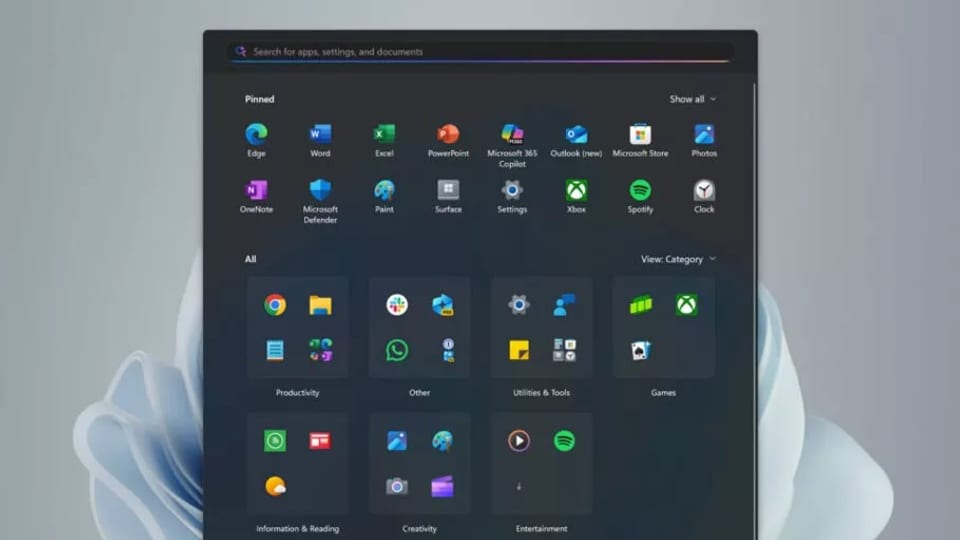Screen dimensions: 960x540
Task: Open the blue PRE-badged app in Other
Action: [x=442, y=305]
